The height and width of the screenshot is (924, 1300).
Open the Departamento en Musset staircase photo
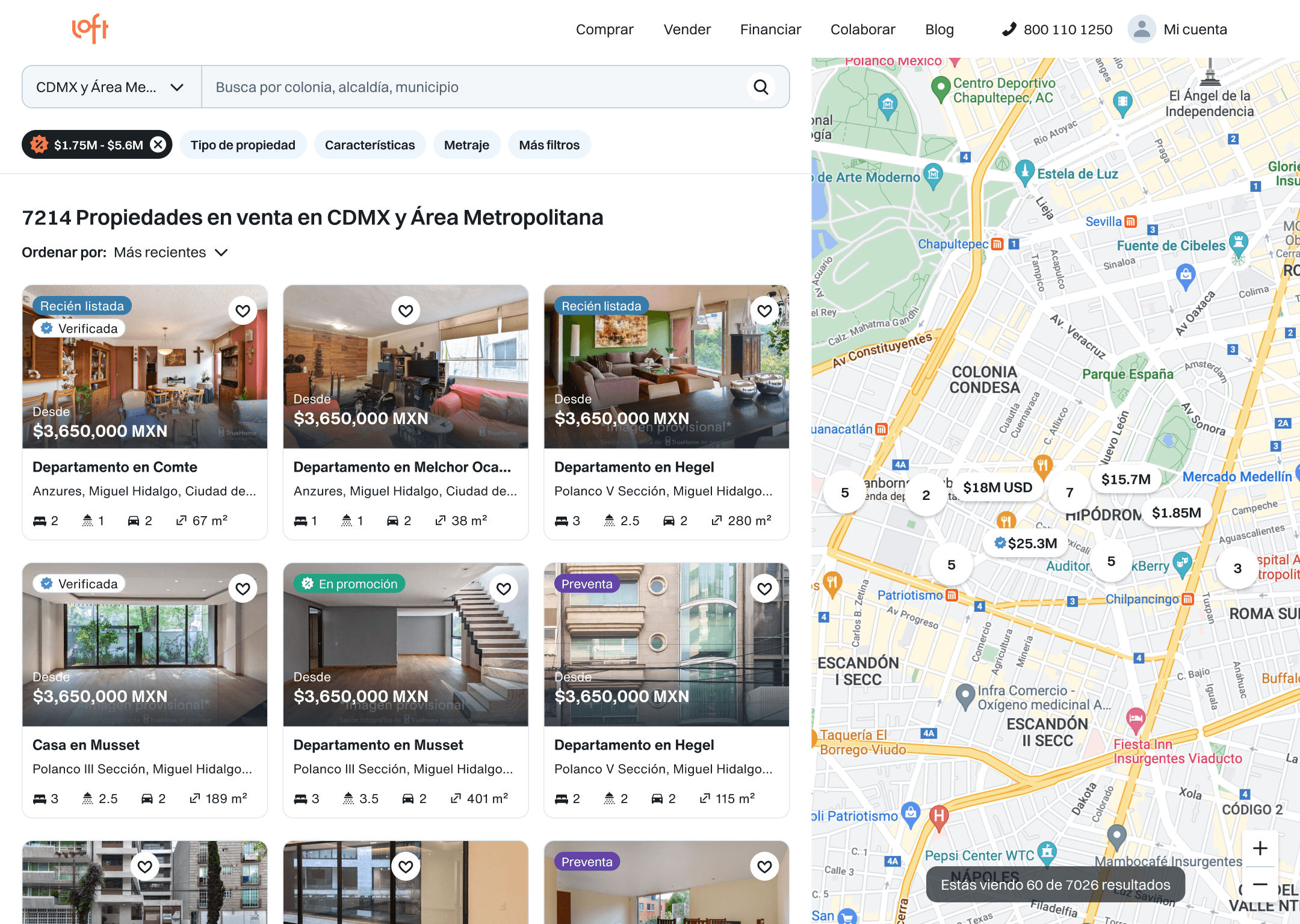point(406,645)
